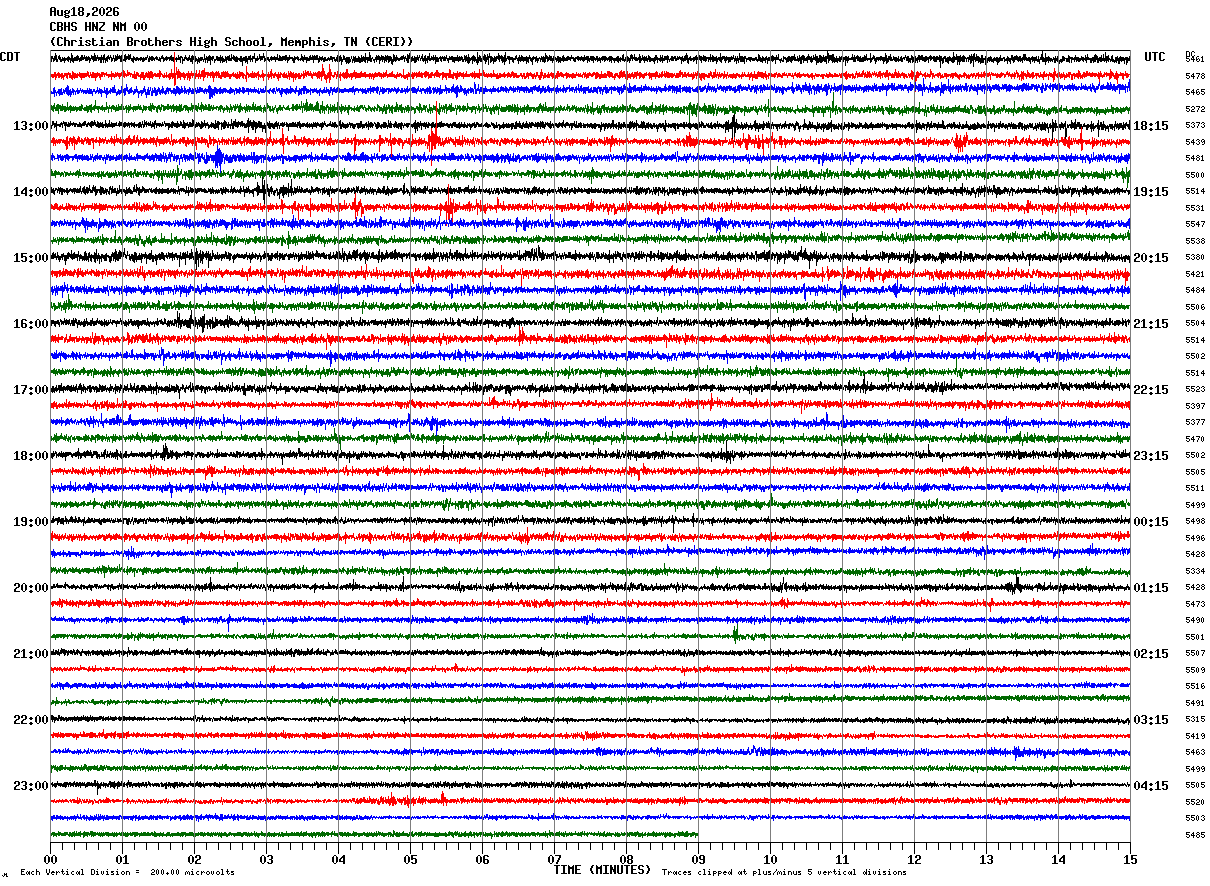Click the DC offset value '5397'
This screenshot has height=886, width=1210.
click(1195, 406)
